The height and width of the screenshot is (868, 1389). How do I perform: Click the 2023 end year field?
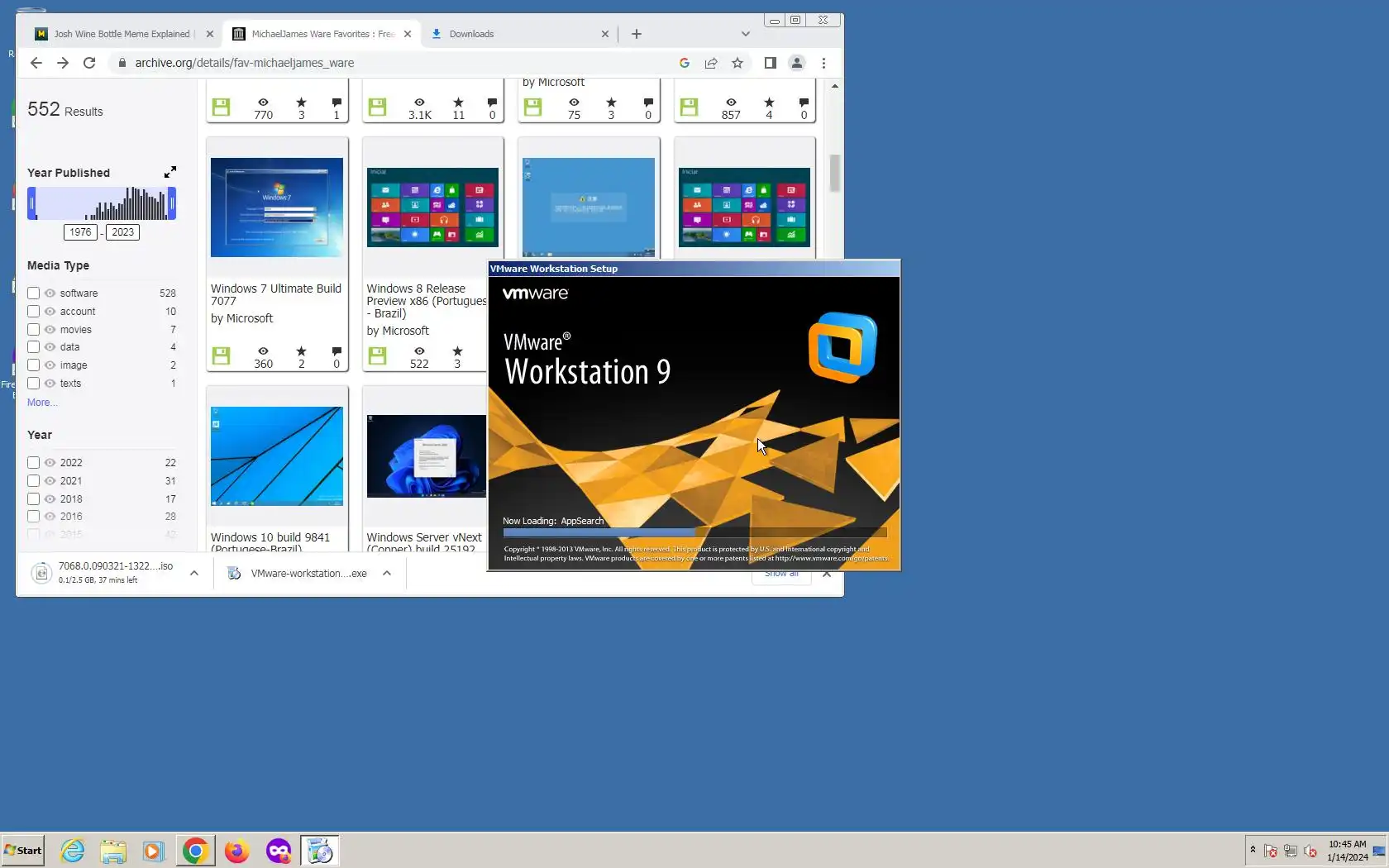coord(122,232)
